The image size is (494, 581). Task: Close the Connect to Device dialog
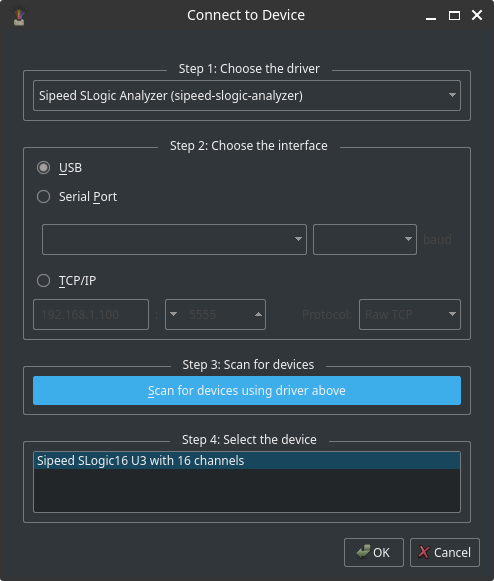(x=477, y=15)
